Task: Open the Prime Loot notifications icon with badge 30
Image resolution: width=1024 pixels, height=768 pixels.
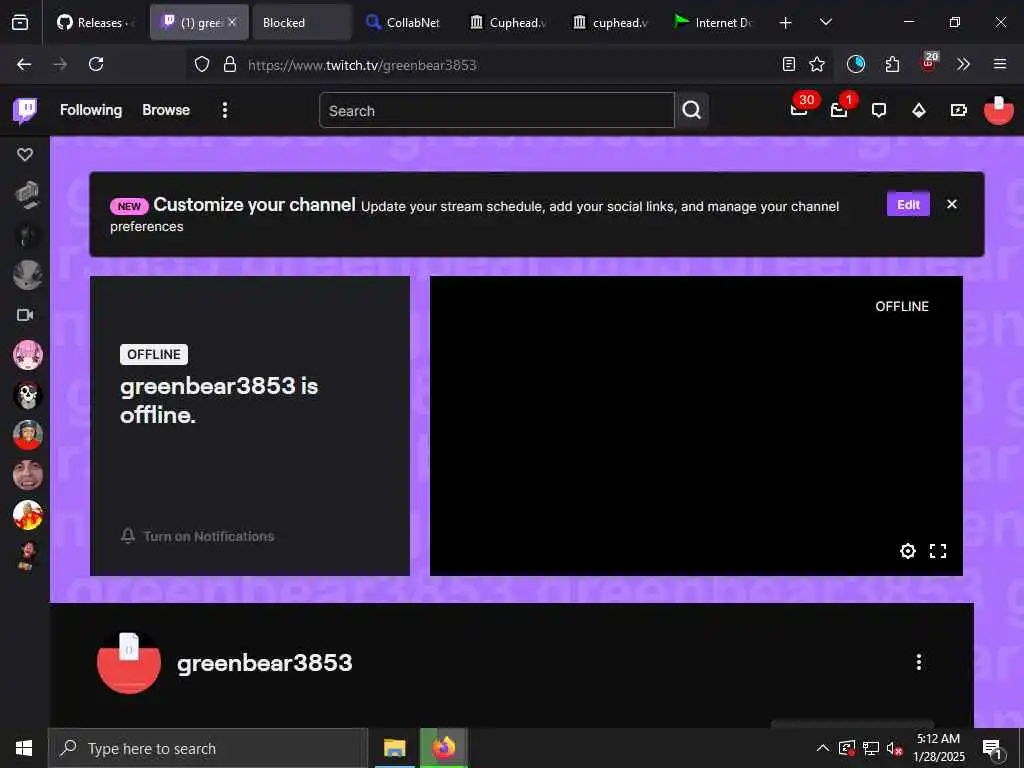Action: (x=799, y=110)
